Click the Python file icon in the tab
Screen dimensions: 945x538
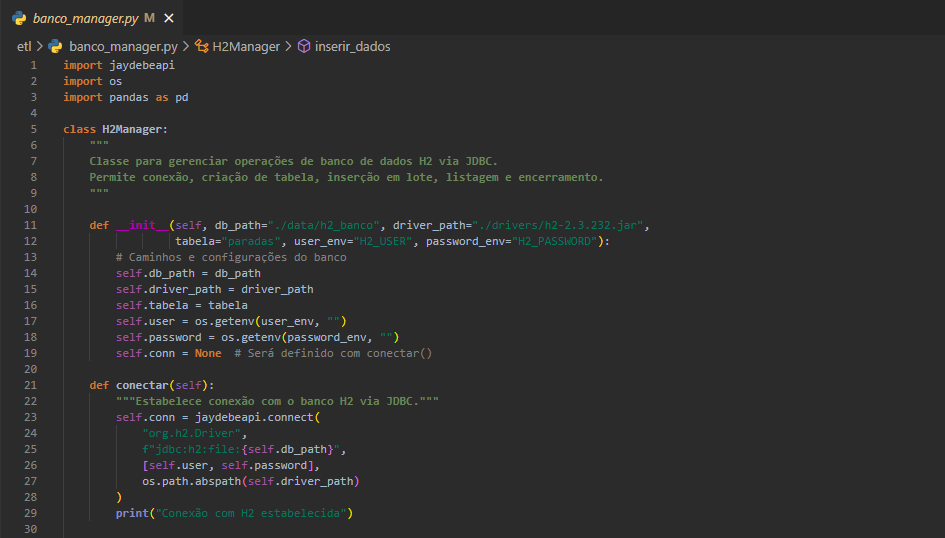19,18
